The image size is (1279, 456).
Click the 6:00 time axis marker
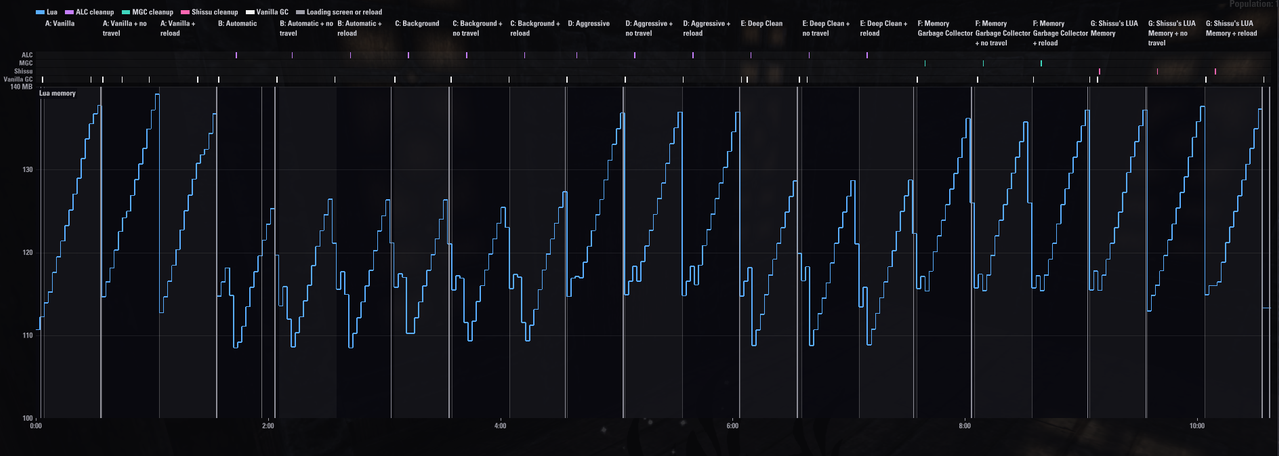coord(732,426)
